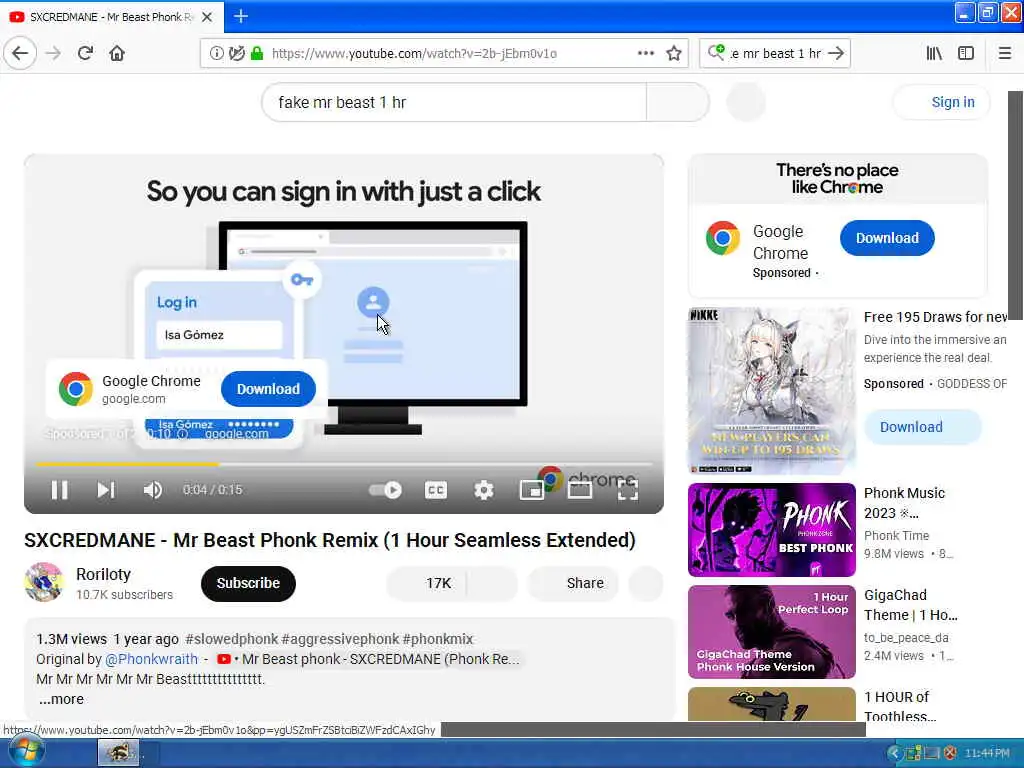This screenshot has height=768, width=1024.
Task: Open 1 HOUR of Toothless video title
Action: [900, 707]
